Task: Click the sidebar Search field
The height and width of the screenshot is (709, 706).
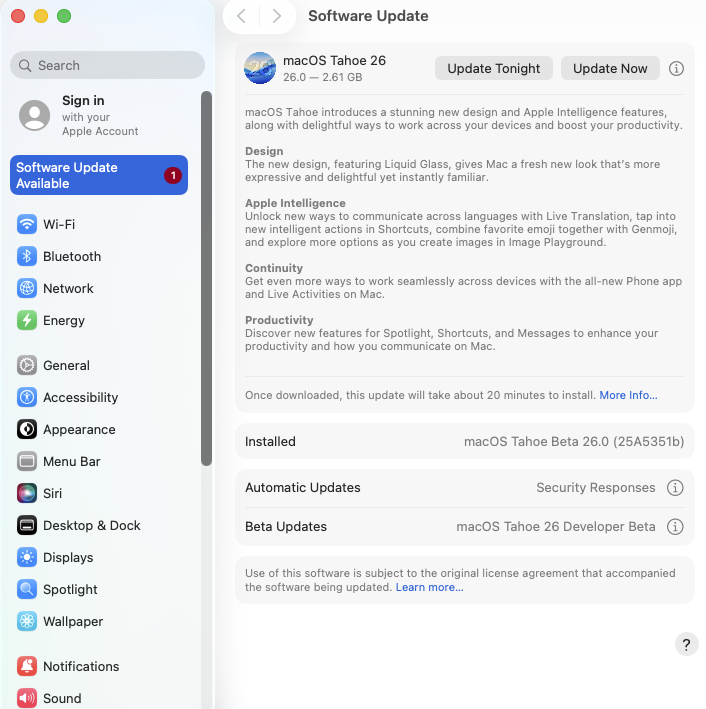Action: (x=107, y=65)
